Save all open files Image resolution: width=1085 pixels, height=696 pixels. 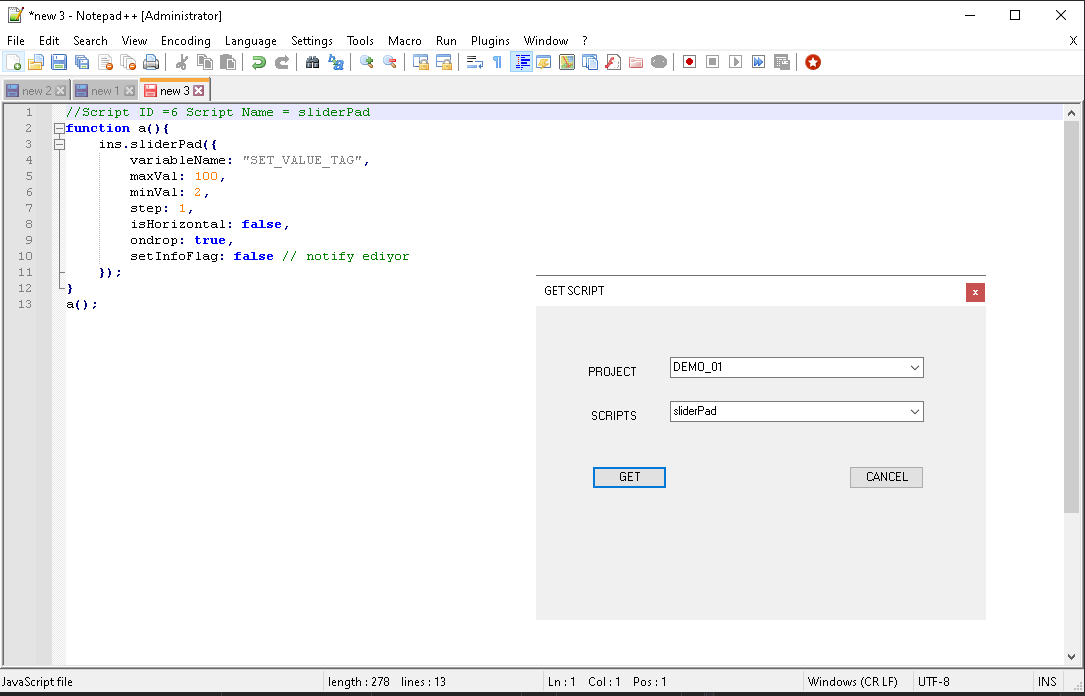click(x=82, y=62)
